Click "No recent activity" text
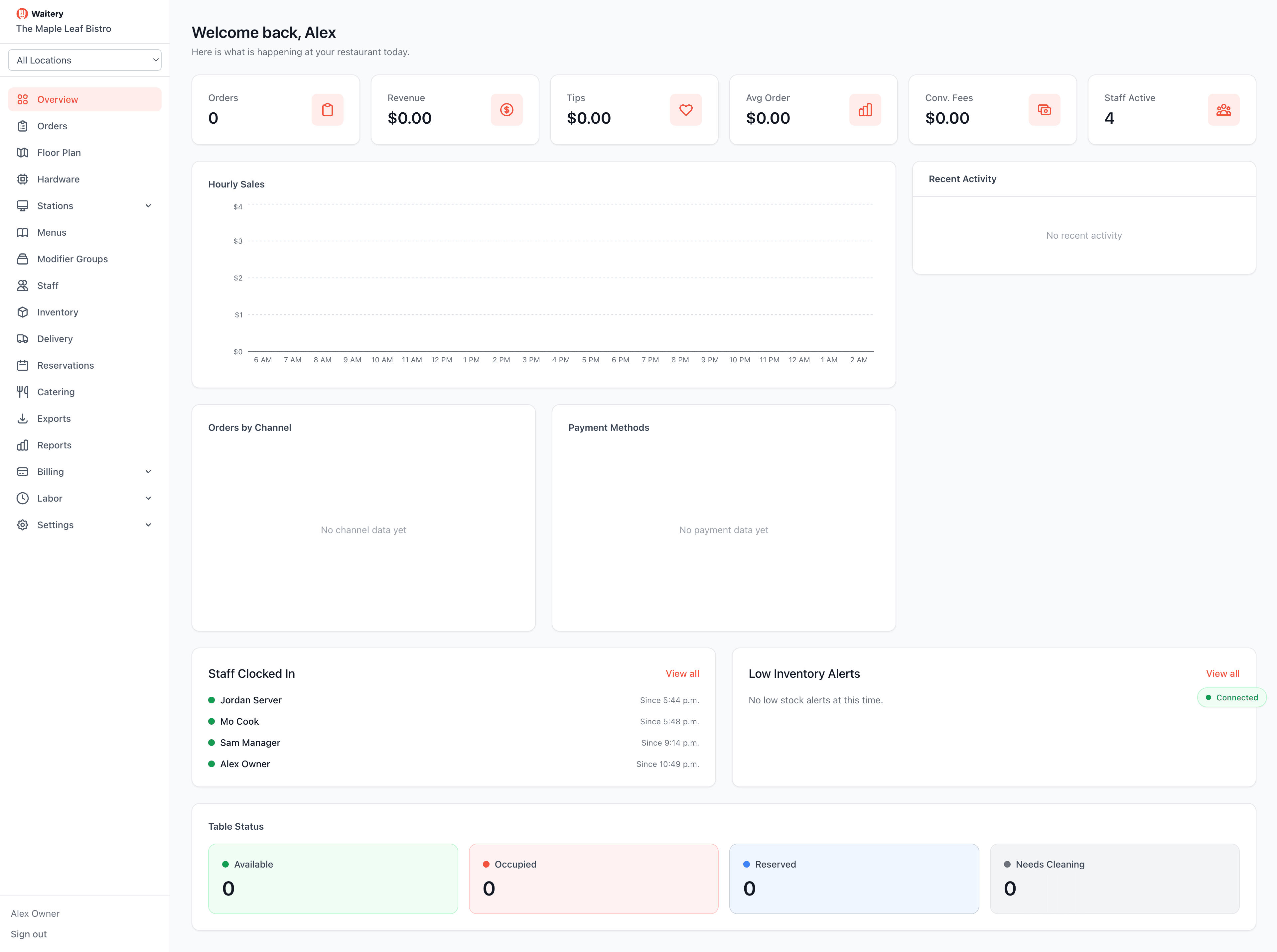 (1084, 235)
